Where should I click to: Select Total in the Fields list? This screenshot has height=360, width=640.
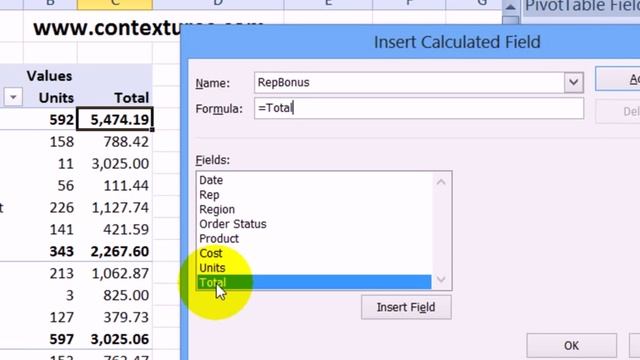(314, 282)
